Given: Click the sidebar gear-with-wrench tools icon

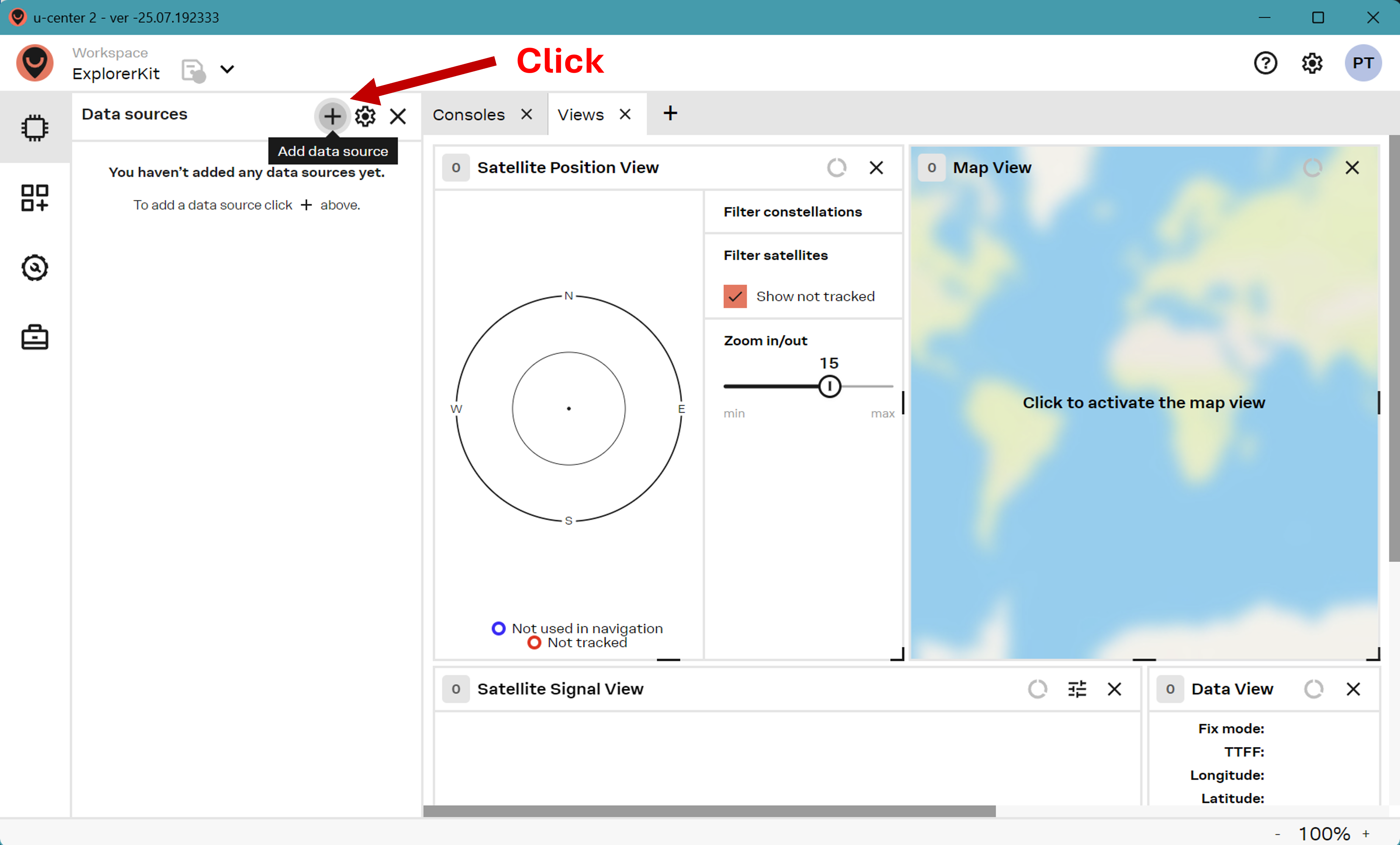Looking at the screenshot, I should click(x=35, y=268).
